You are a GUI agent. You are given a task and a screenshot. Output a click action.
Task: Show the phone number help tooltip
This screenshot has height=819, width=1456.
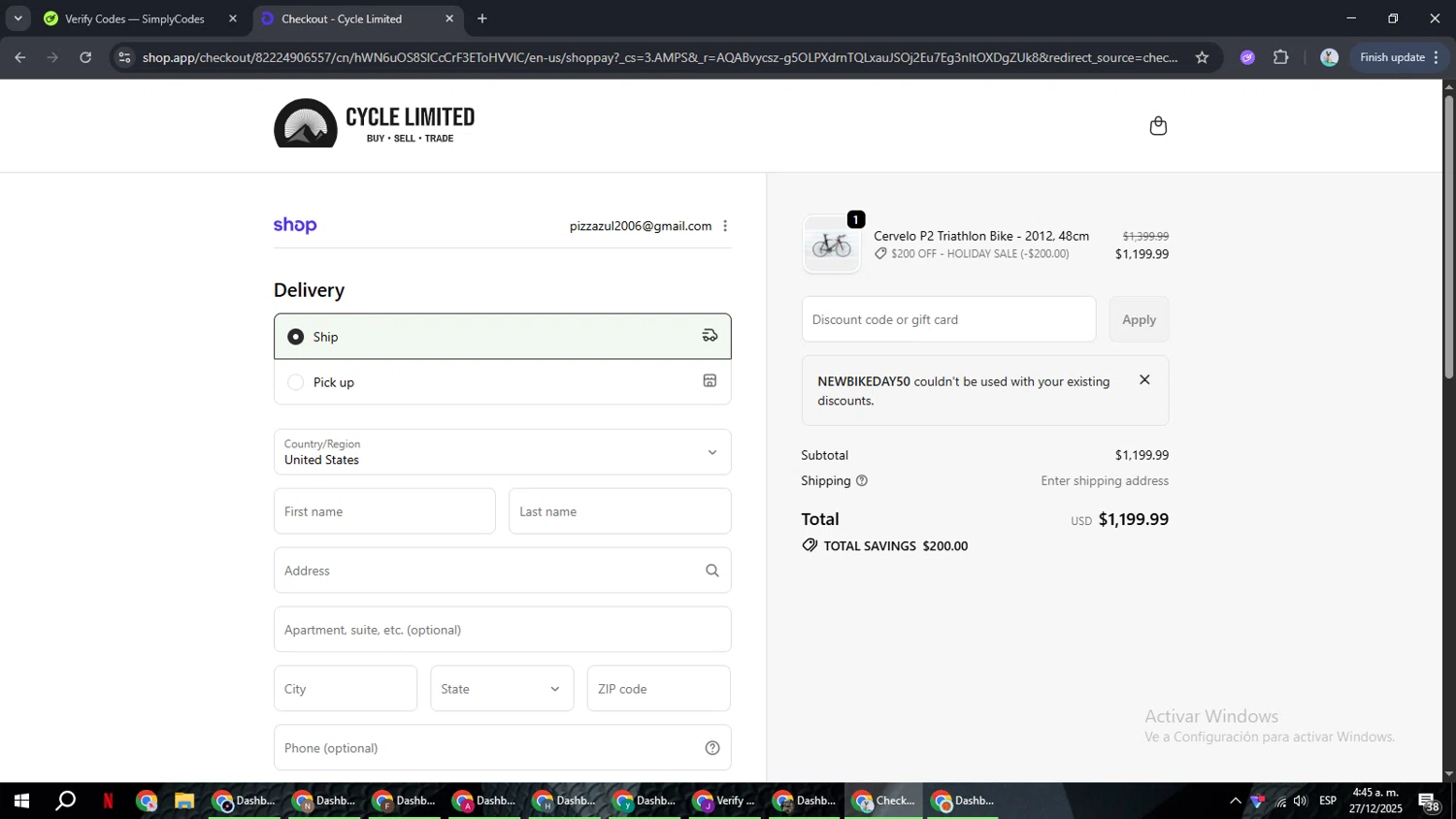712,748
